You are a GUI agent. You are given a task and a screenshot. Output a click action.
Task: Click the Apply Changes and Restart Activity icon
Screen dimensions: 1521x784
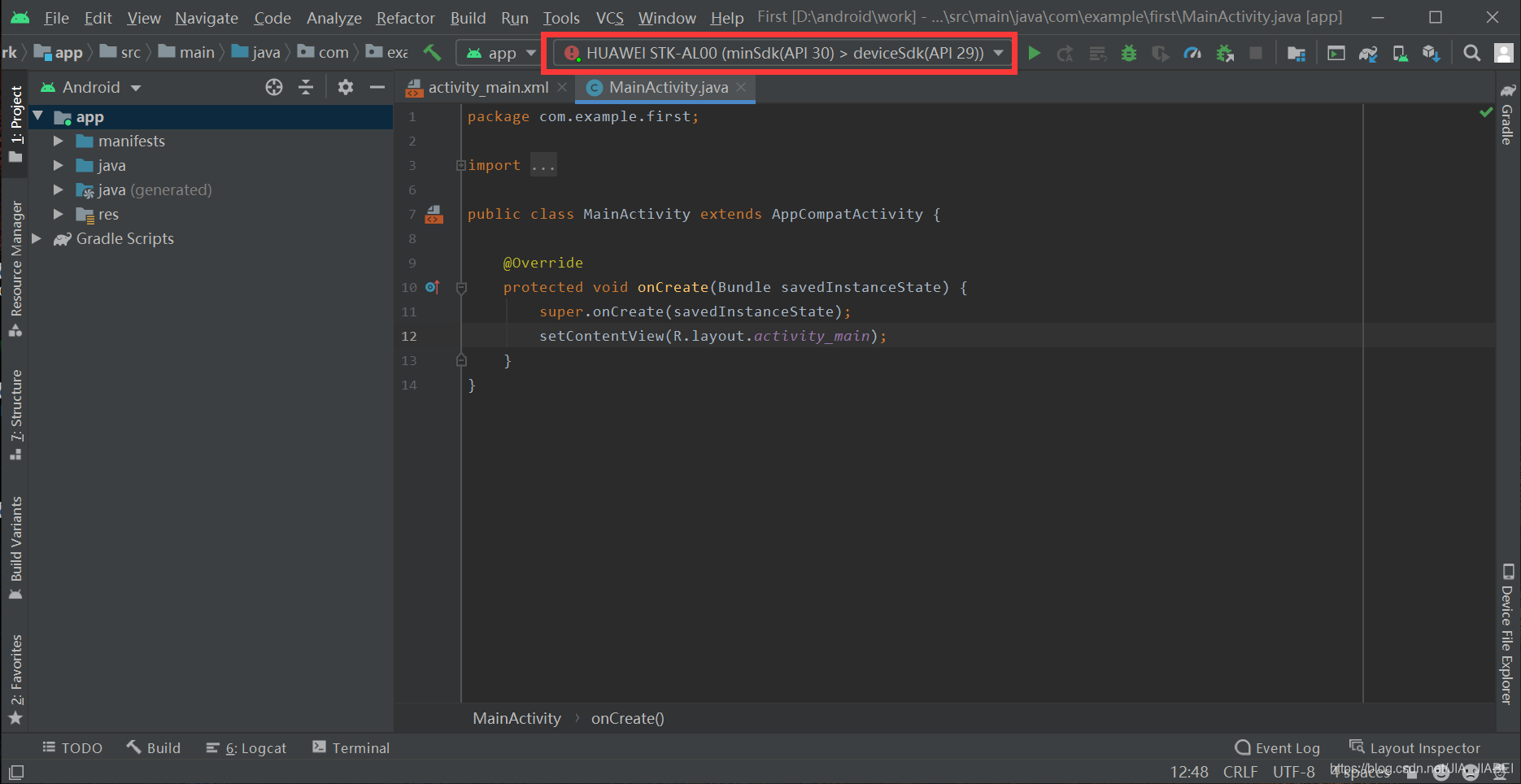1065,54
